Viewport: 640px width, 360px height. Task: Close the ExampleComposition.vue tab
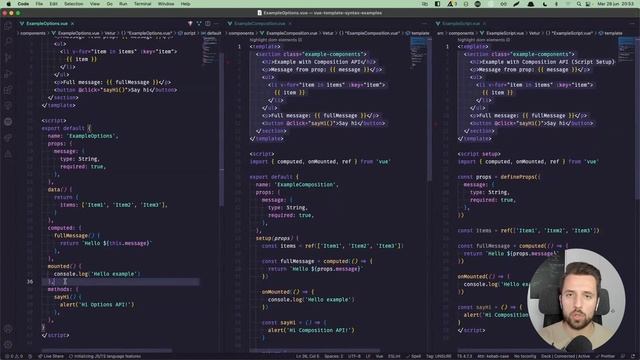click(x=290, y=24)
